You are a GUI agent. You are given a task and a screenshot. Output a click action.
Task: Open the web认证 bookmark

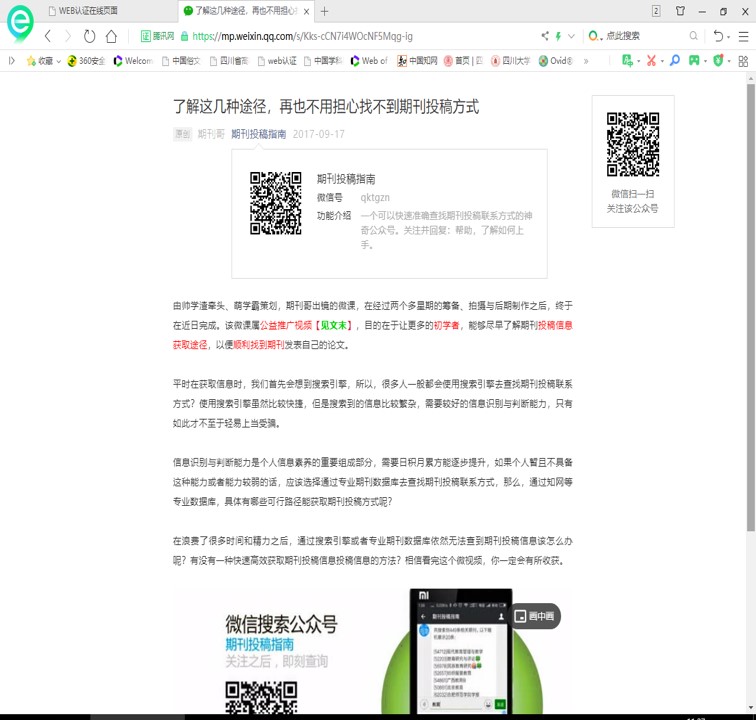point(277,61)
